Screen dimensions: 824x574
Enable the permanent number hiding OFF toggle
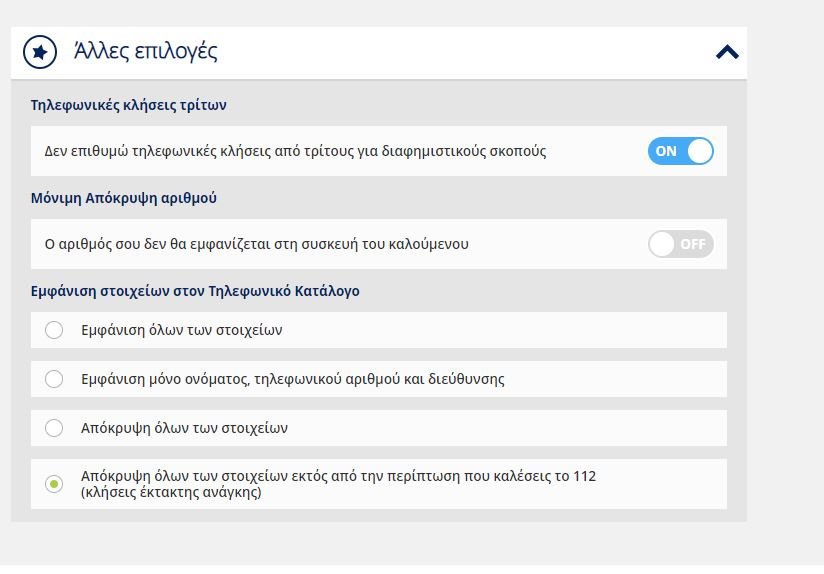(681, 244)
